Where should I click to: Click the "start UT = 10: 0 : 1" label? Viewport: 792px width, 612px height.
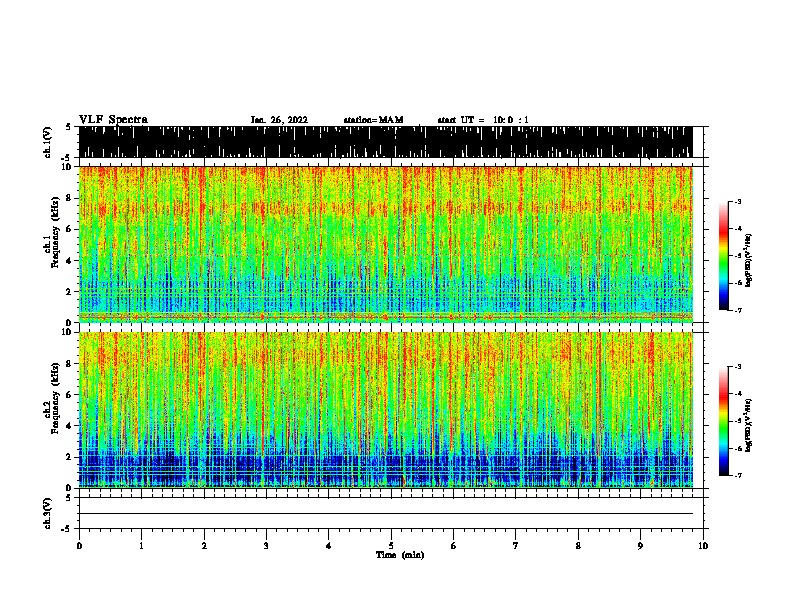point(483,120)
